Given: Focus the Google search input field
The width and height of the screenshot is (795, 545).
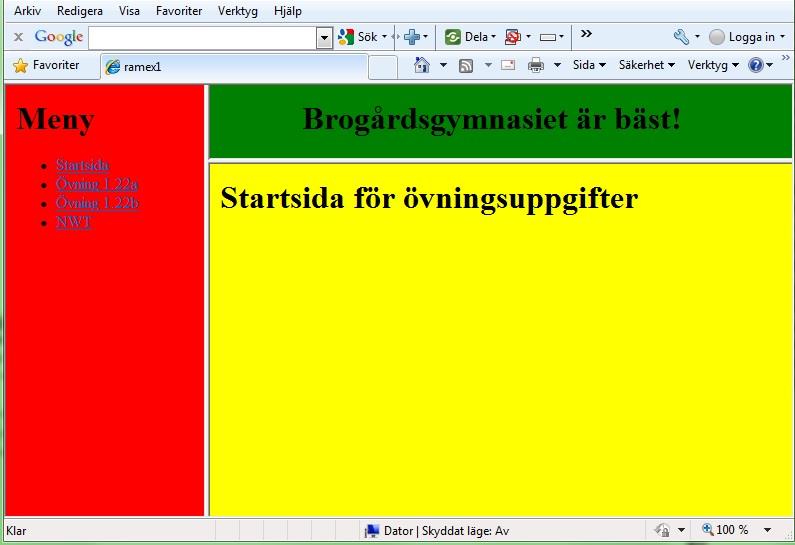Looking at the screenshot, I should [203, 38].
